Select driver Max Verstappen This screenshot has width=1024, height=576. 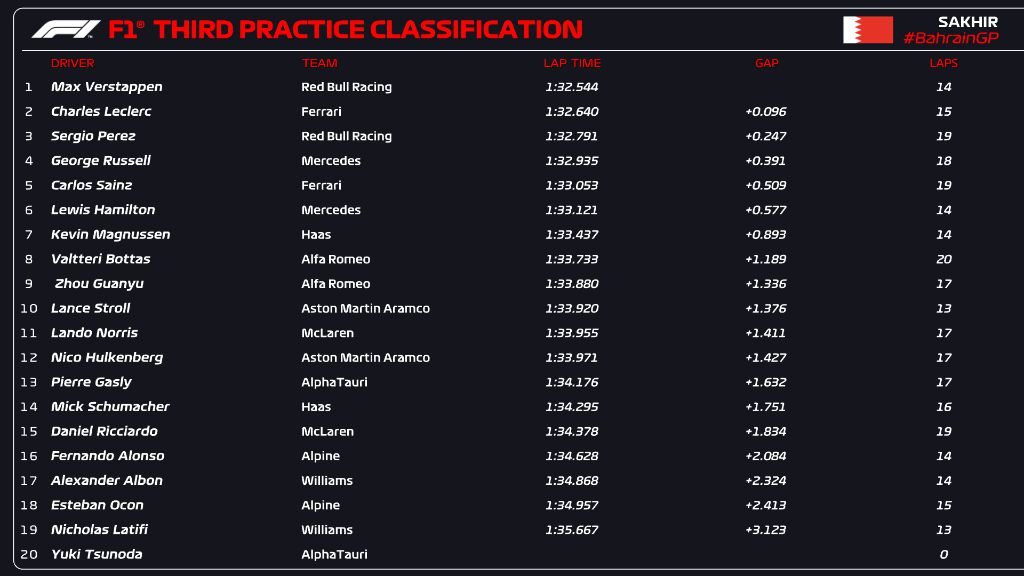(106, 87)
